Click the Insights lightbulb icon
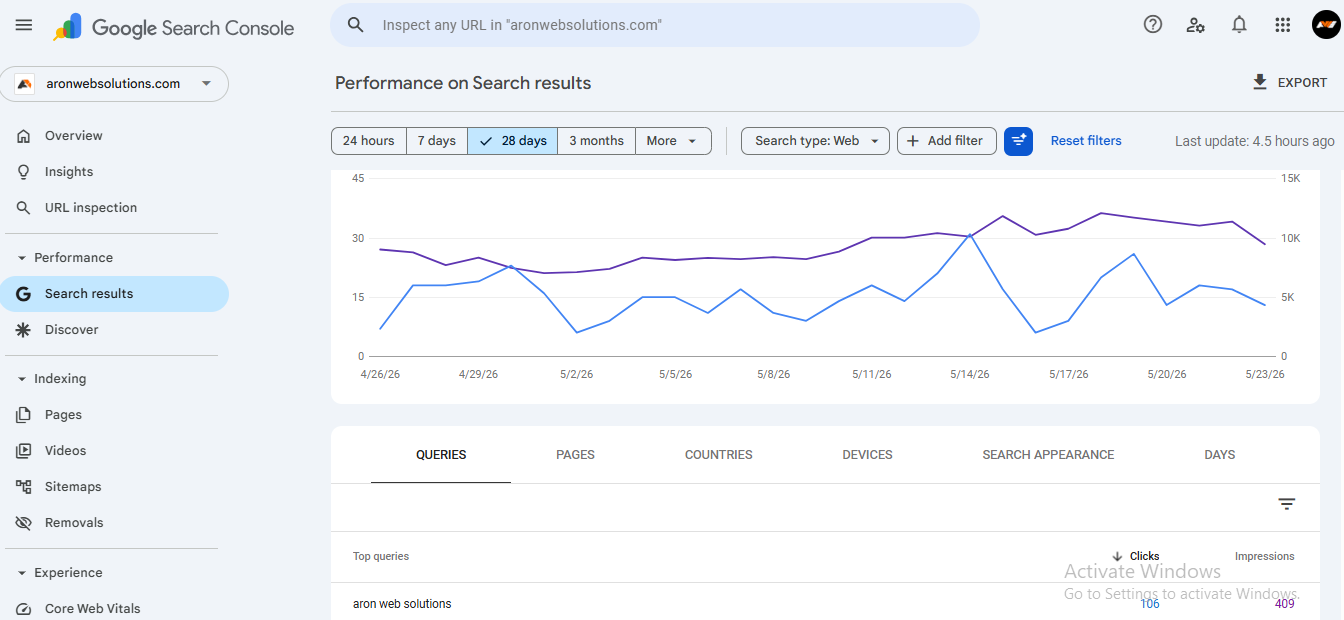 click(24, 172)
